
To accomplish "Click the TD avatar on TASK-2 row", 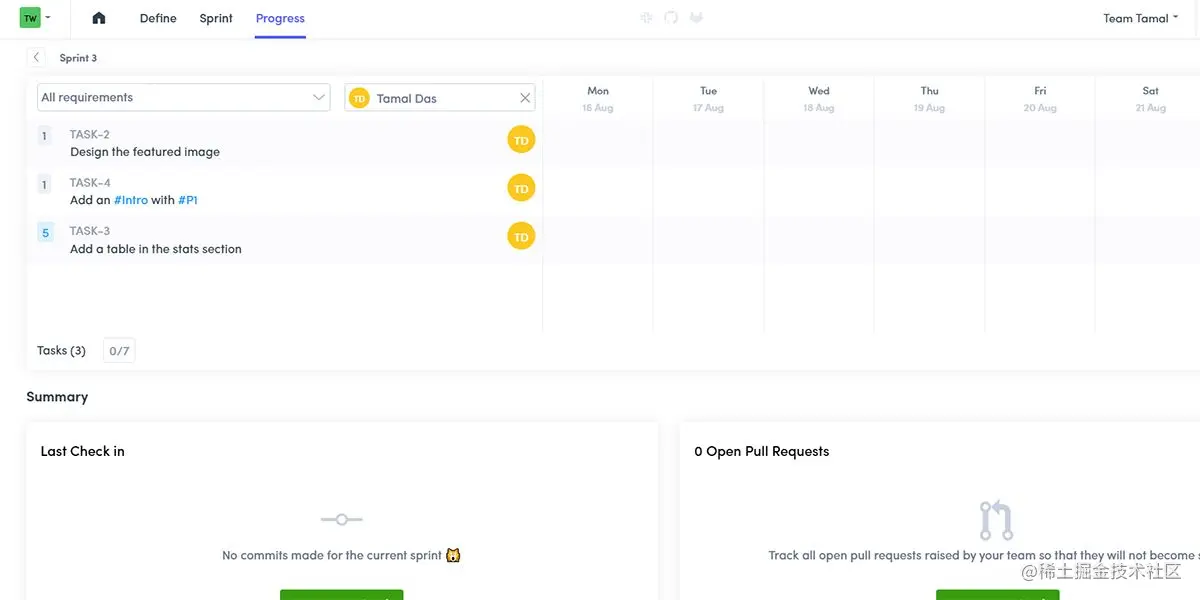I will point(521,140).
